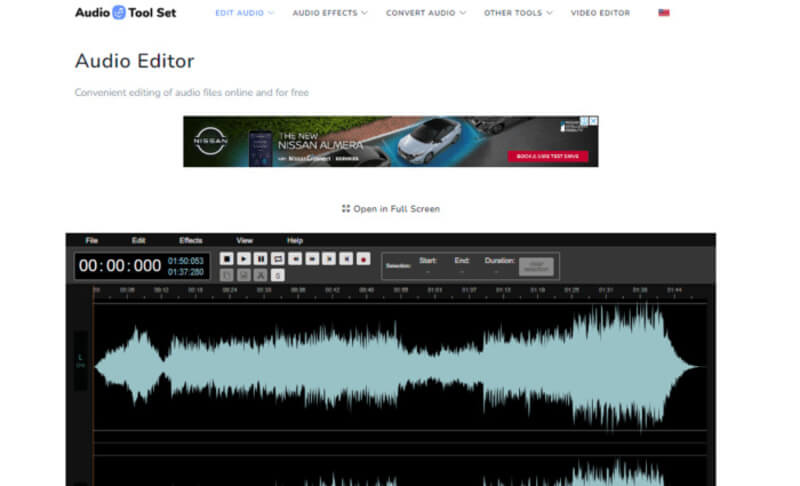The image size is (800, 486).
Task: Click the book a test drive button
Action: (548, 156)
